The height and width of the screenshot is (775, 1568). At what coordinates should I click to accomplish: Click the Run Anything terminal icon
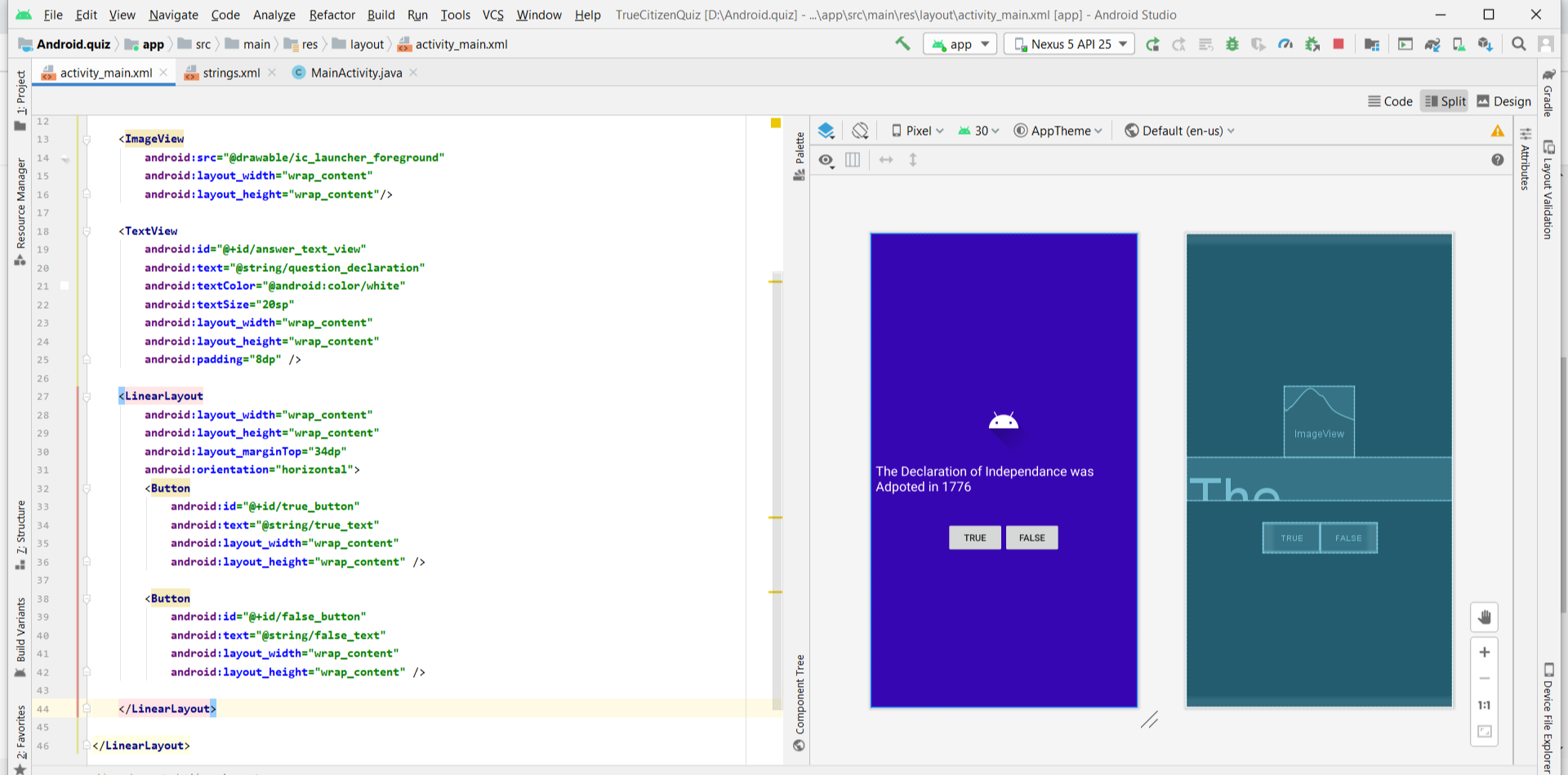click(x=1405, y=44)
